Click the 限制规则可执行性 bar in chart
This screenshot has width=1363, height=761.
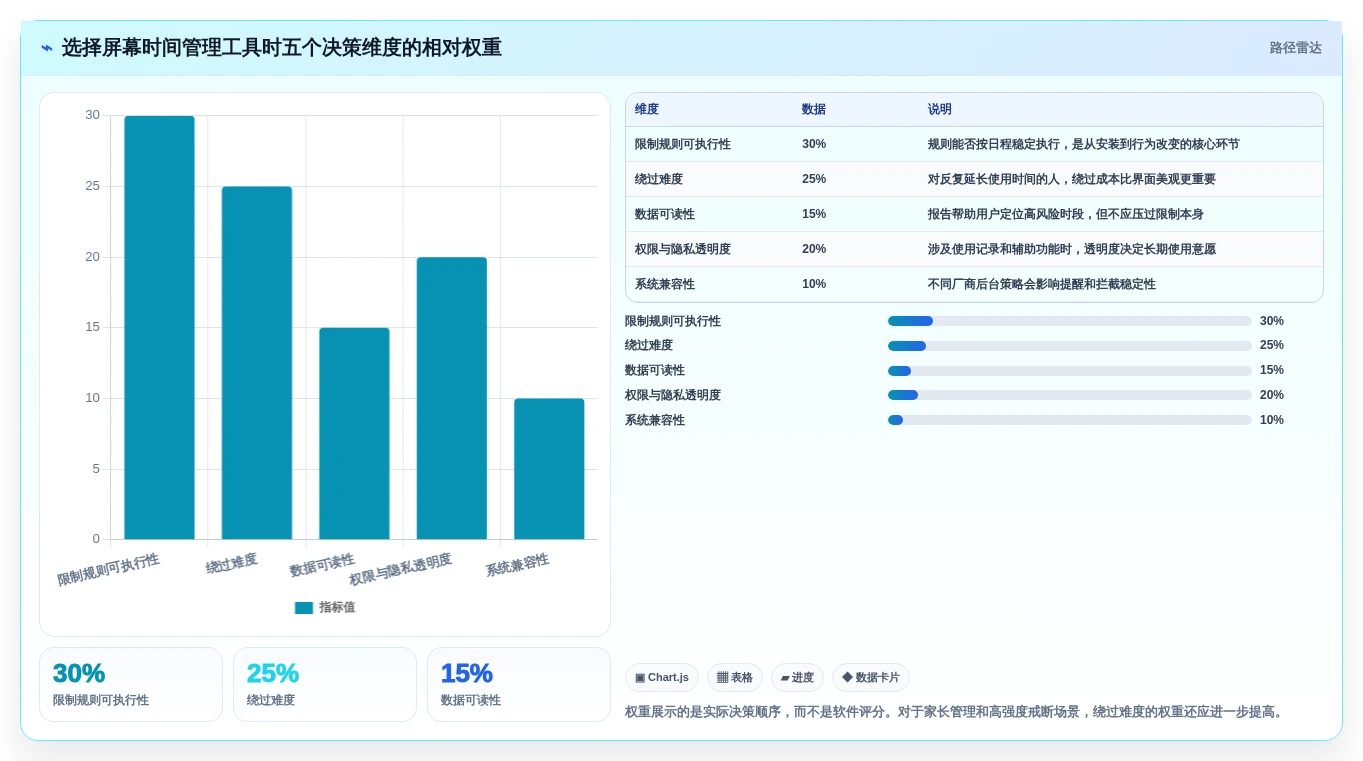(x=159, y=328)
